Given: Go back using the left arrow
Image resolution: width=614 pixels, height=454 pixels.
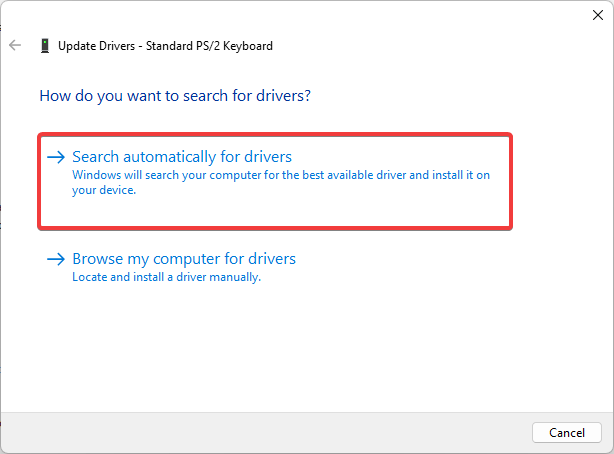Looking at the screenshot, I should (x=15, y=45).
